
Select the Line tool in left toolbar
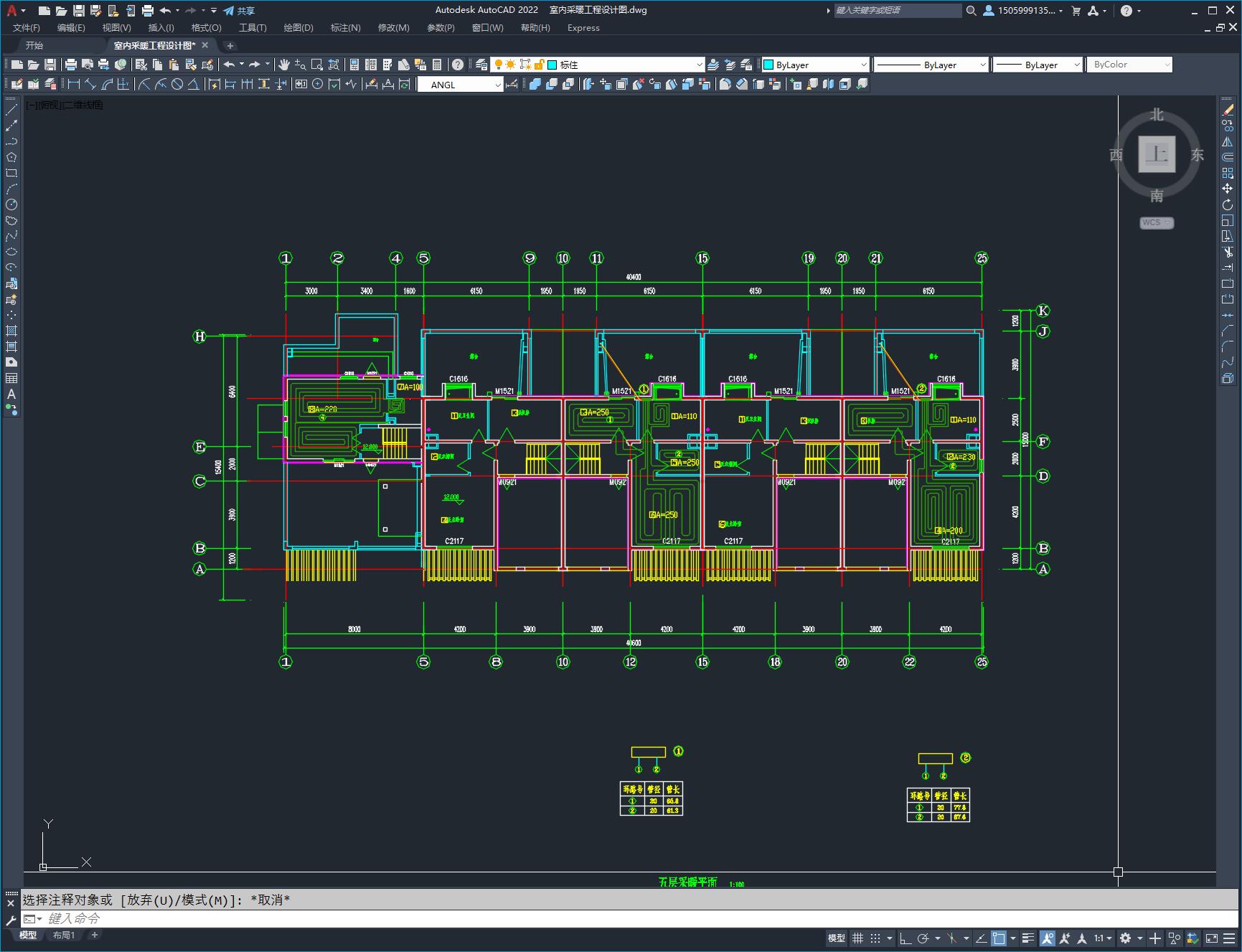click(11, 110)
